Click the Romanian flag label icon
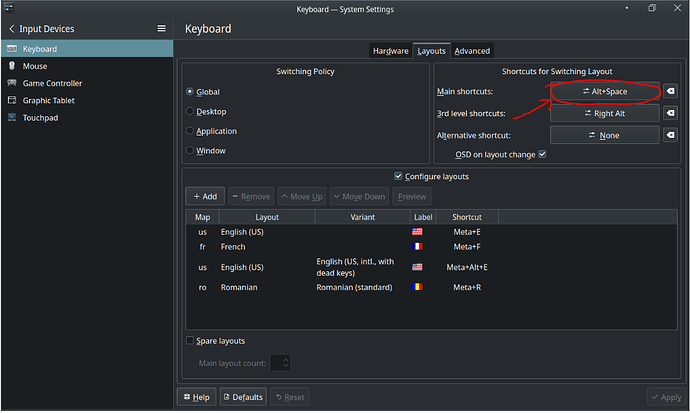Screen dimensions: 690x413 tap(417, 288)
